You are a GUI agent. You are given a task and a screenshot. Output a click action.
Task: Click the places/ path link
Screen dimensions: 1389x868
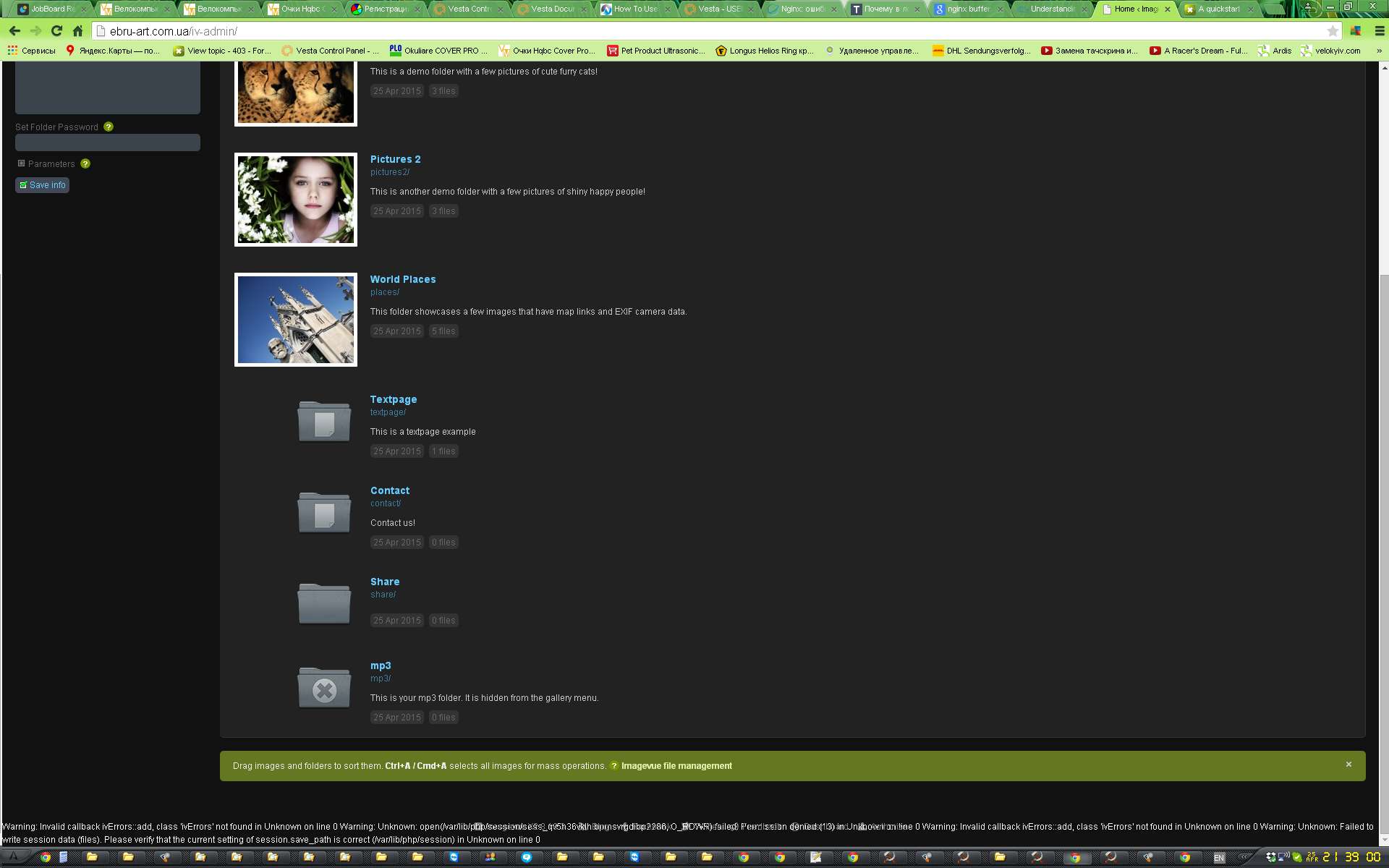385,292
